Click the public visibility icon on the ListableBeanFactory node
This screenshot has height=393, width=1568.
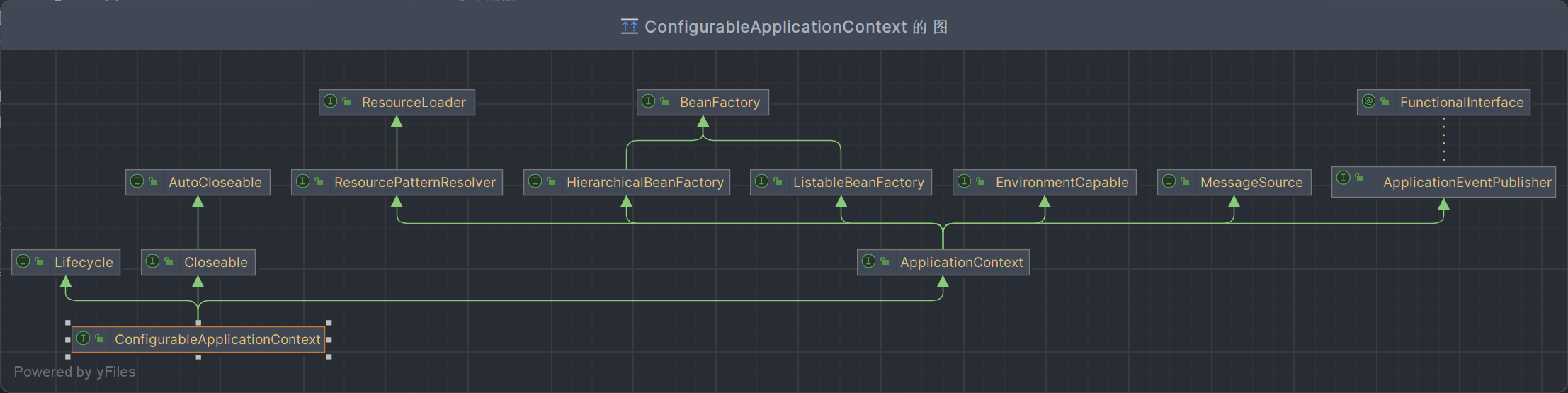[778, 181]
